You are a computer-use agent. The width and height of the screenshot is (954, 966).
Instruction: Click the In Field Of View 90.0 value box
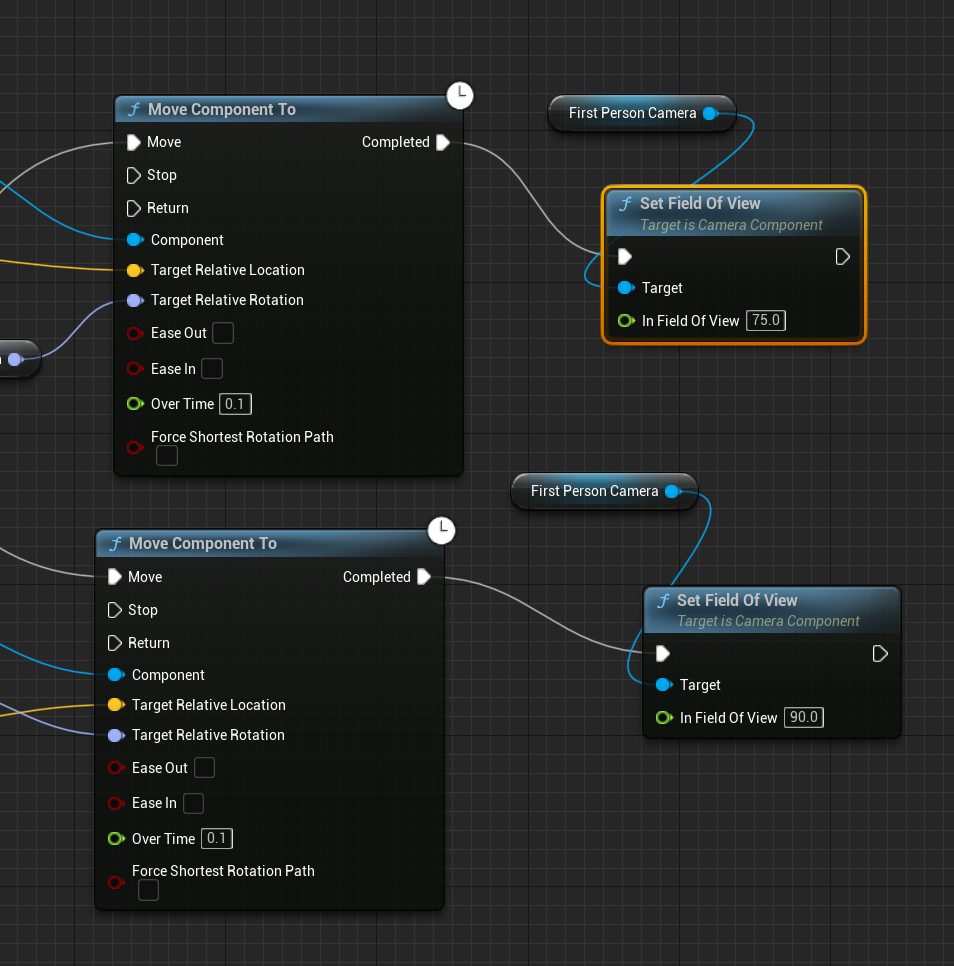pos(803,718)
